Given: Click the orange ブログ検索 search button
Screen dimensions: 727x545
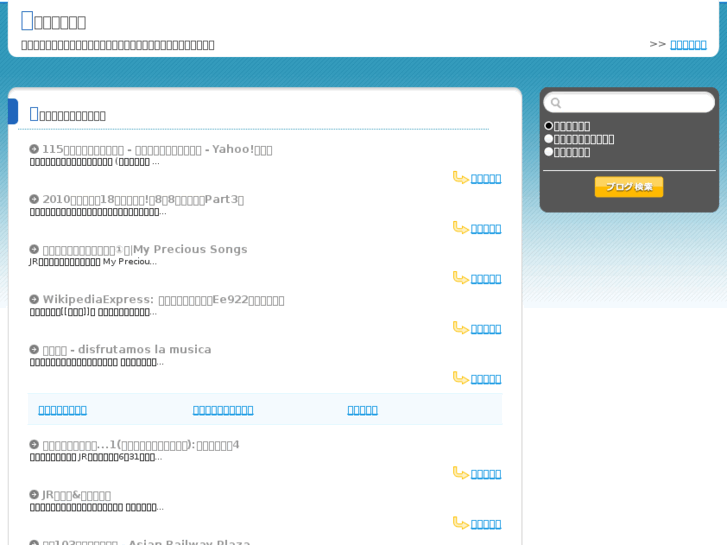Looking at the screenshot, I should point(629,187).
